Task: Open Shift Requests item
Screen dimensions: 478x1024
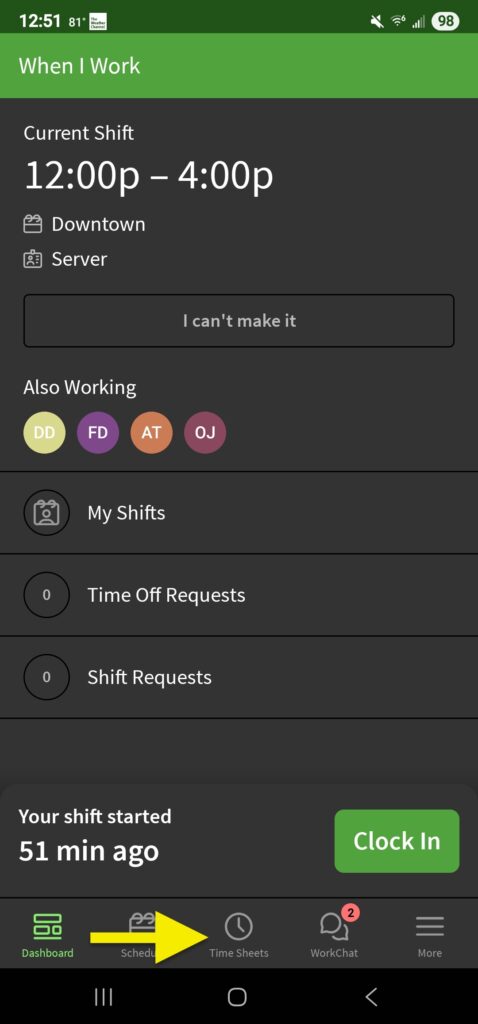Action: [x=239, y=677]
